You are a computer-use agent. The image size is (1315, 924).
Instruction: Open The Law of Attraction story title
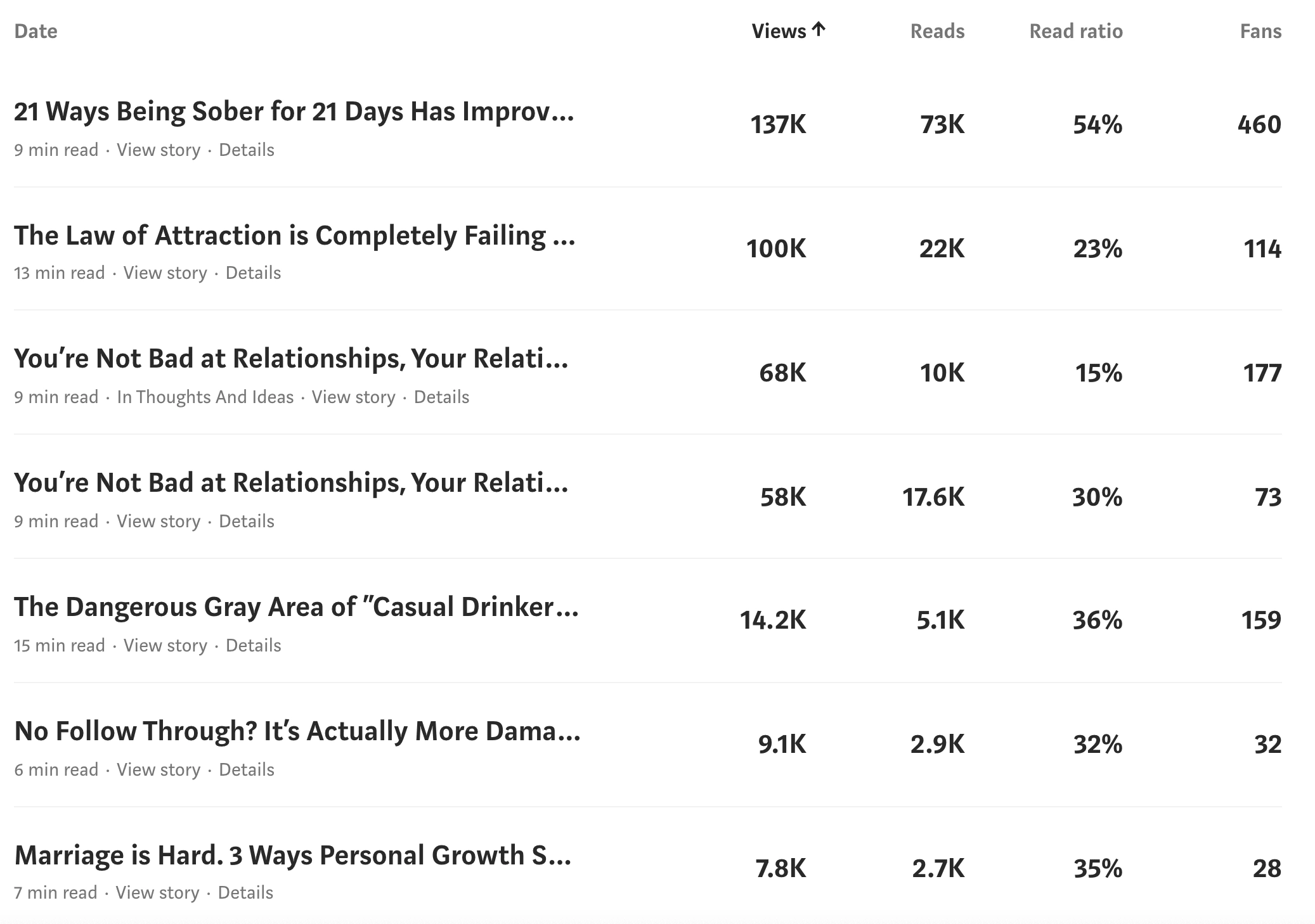pos(295,236)
